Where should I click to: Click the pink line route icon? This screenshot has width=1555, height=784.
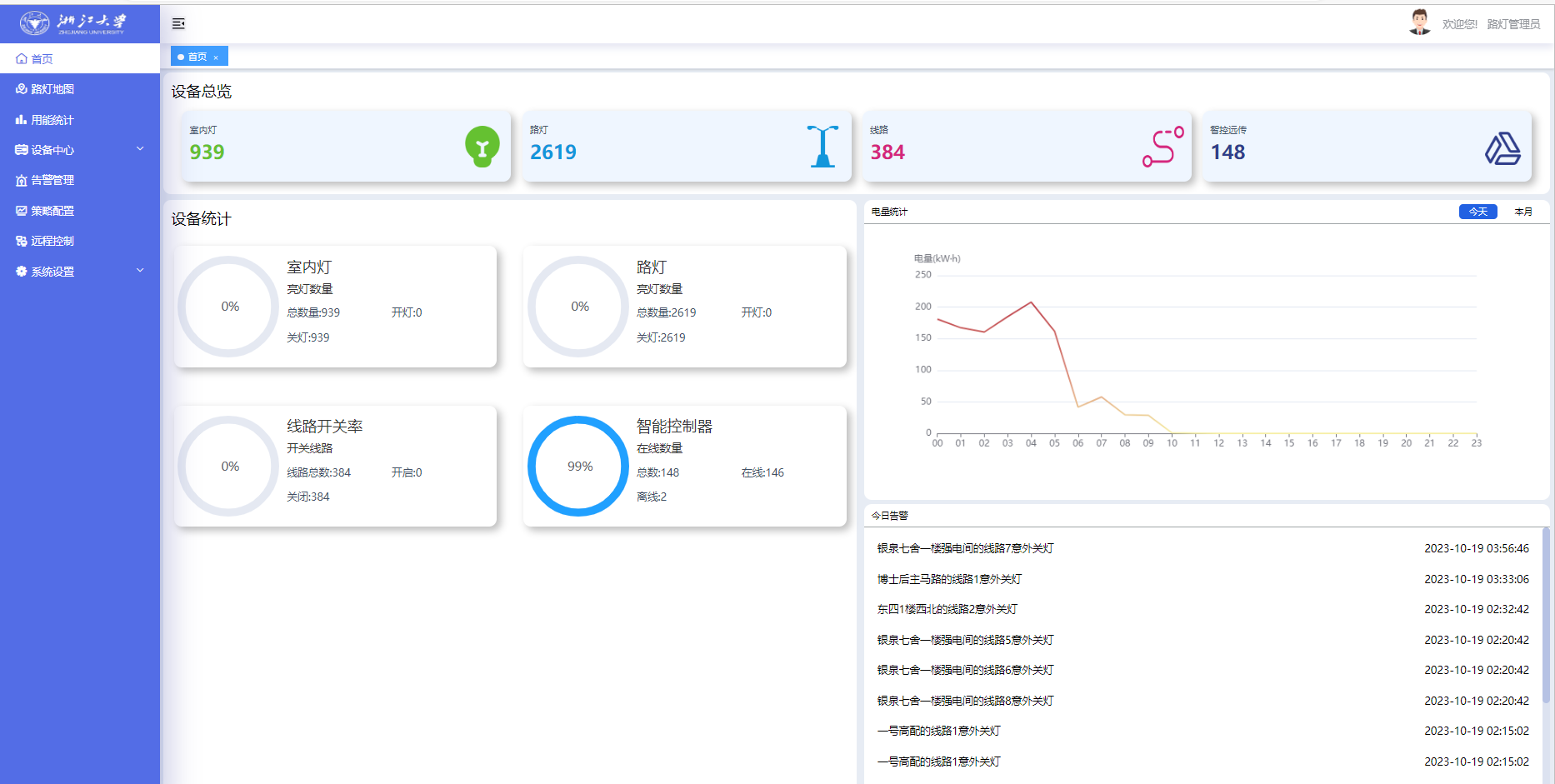point(1162,147)
